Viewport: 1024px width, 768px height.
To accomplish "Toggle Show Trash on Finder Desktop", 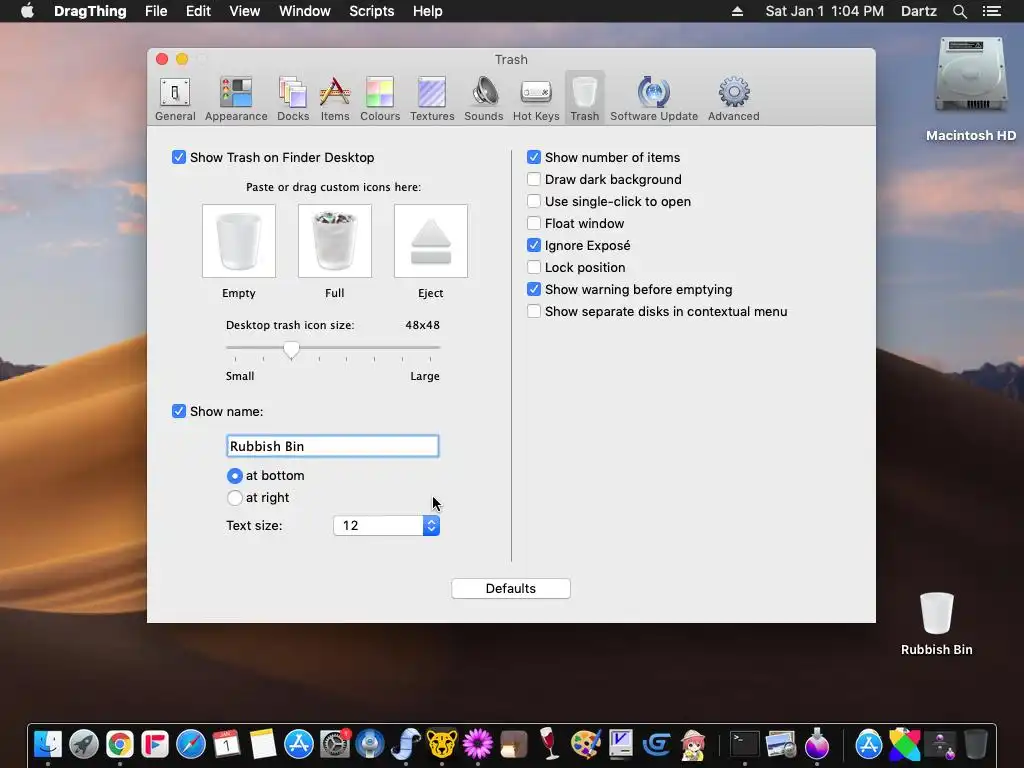I will 179,157.
